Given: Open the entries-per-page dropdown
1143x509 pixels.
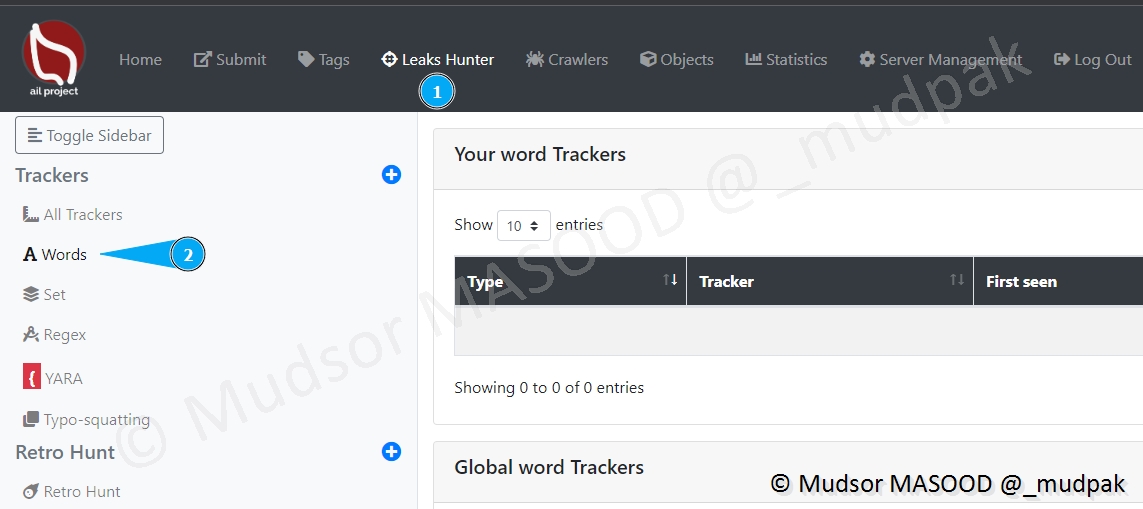Looking at the screenshot, I should pyautogui.click(x=524, y=226).
